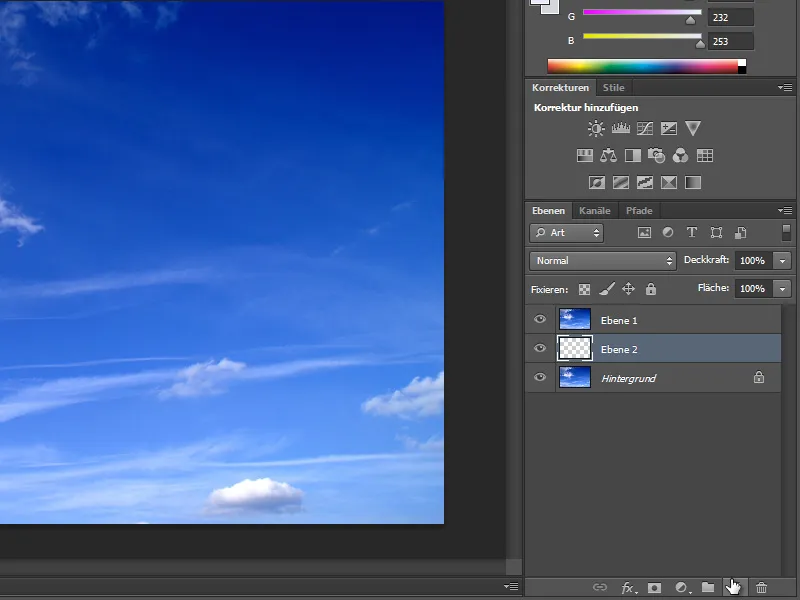The width and height of the screenshot is (800, 600).
Task: Click the Hintergrund layer lock icon
Action: [759, 377]
